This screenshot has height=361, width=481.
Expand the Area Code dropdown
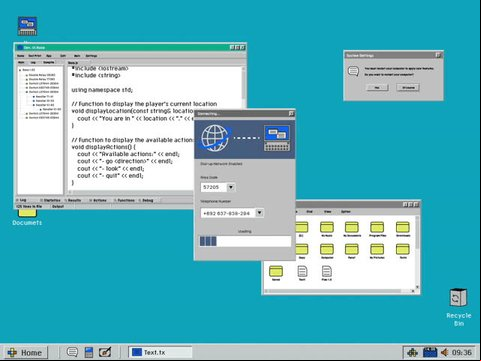point(231,187)
